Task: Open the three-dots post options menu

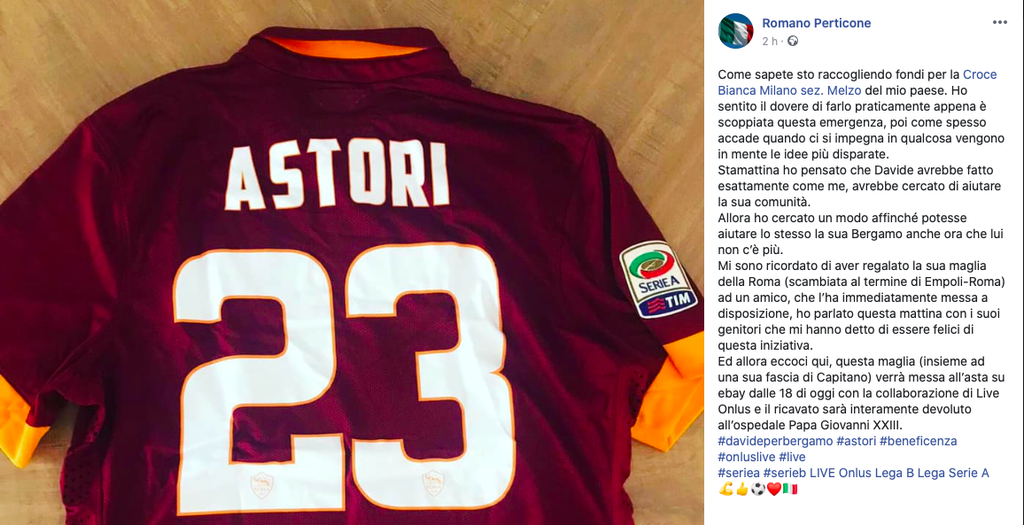Action: pos(999,22)
